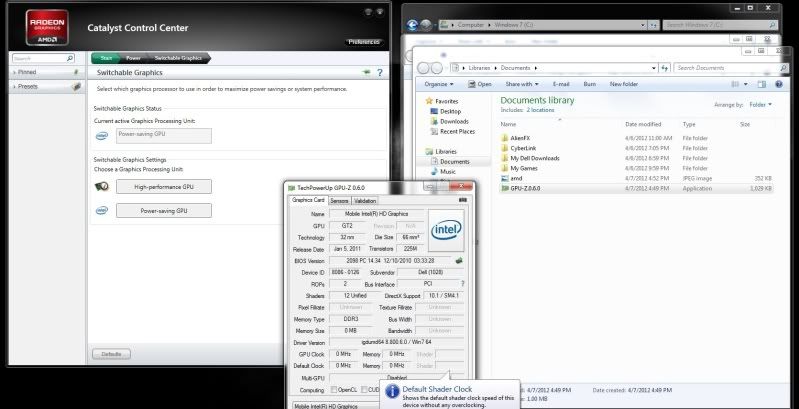
Task: Open help question mark on Switchable Graphics page
Action: coord(380,73)
